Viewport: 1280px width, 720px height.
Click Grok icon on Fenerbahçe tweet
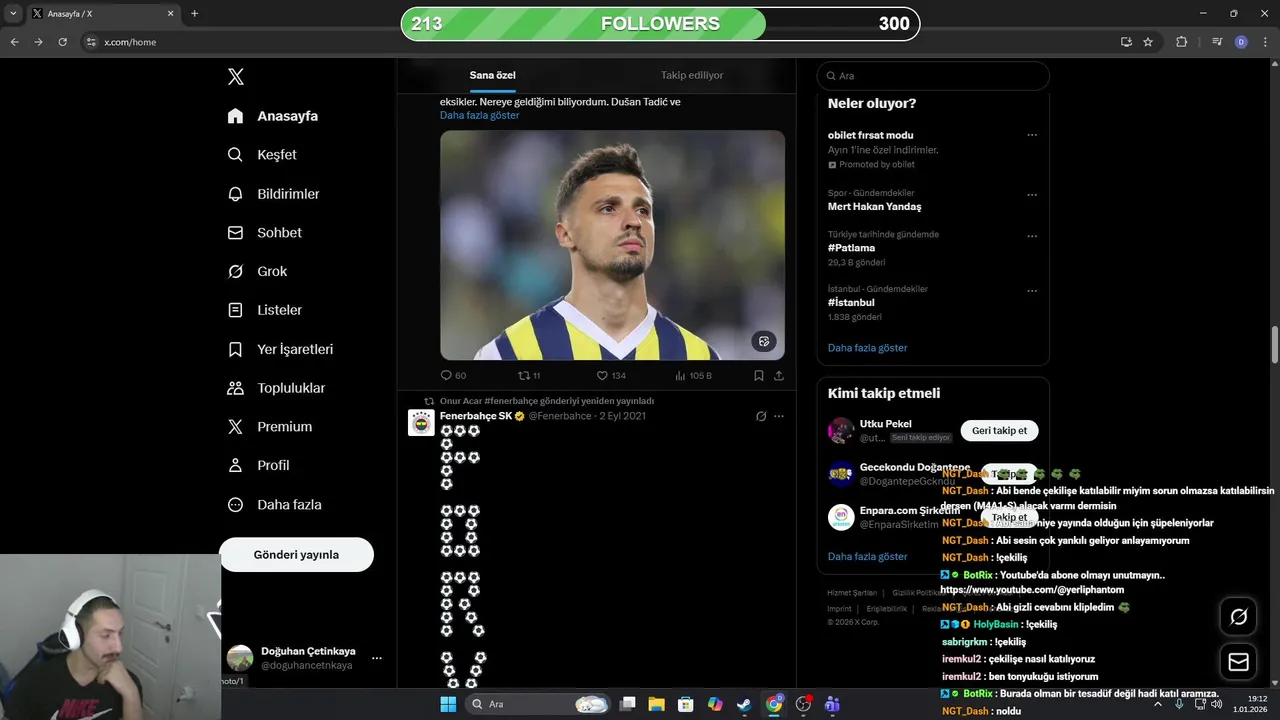pyautogui.click(x=761, y=416)
